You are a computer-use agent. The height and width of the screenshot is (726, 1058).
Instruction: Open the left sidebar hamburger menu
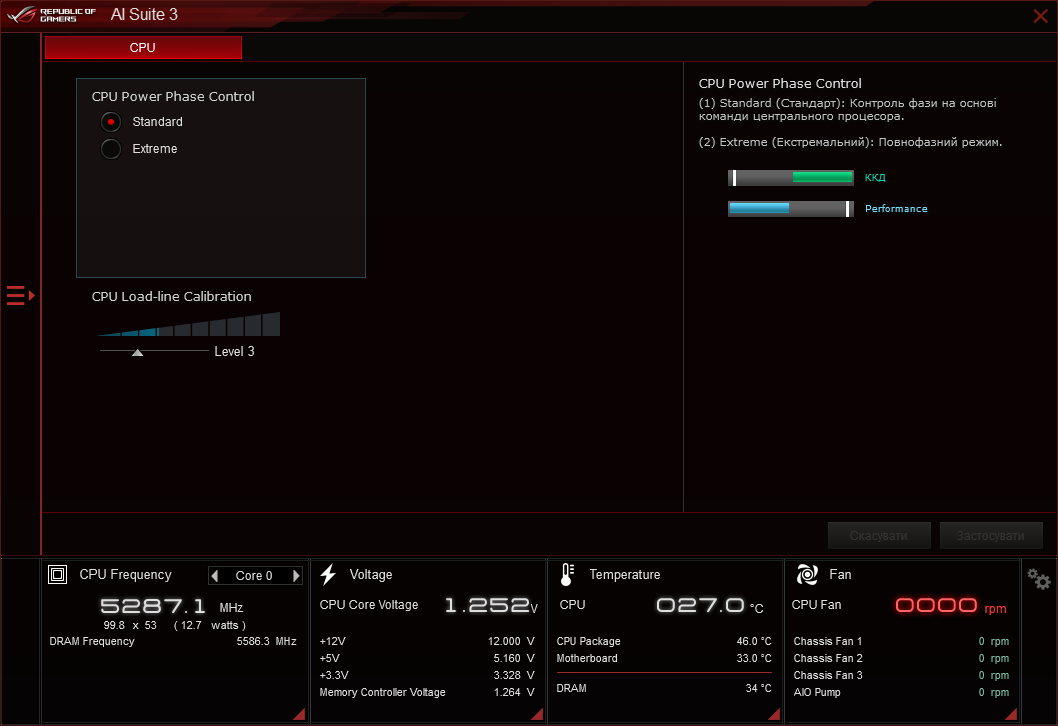(x=16, y=295)
